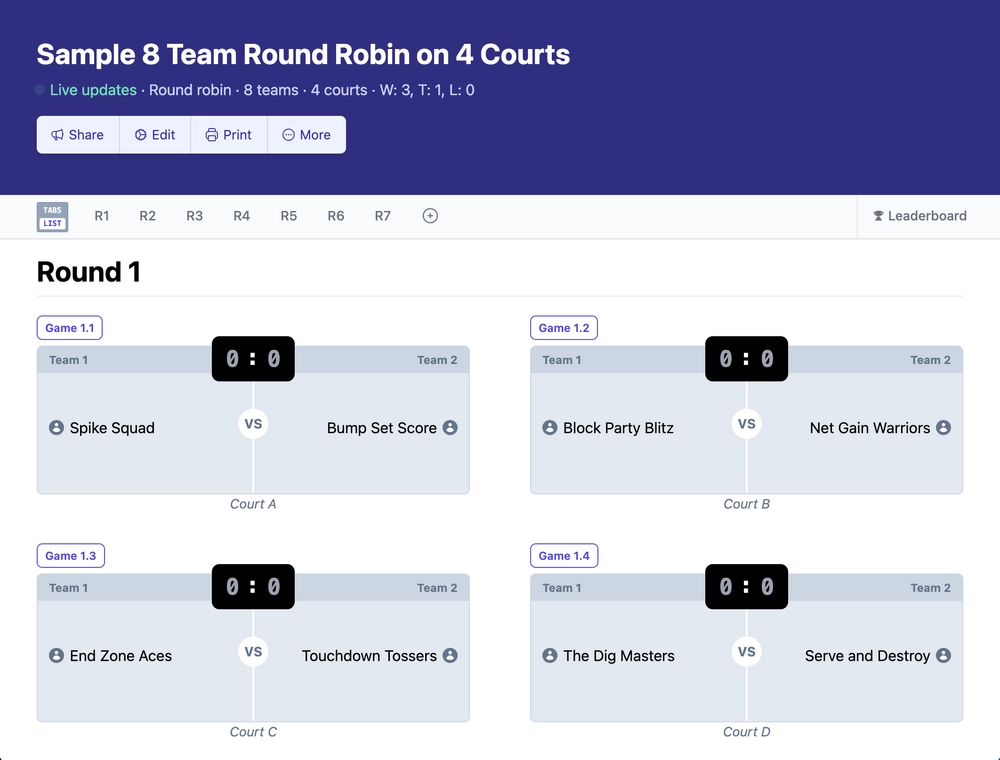This screenshot has height=760, width=1000.
Task: Click the Print printer icon
Action: (210, 134)
